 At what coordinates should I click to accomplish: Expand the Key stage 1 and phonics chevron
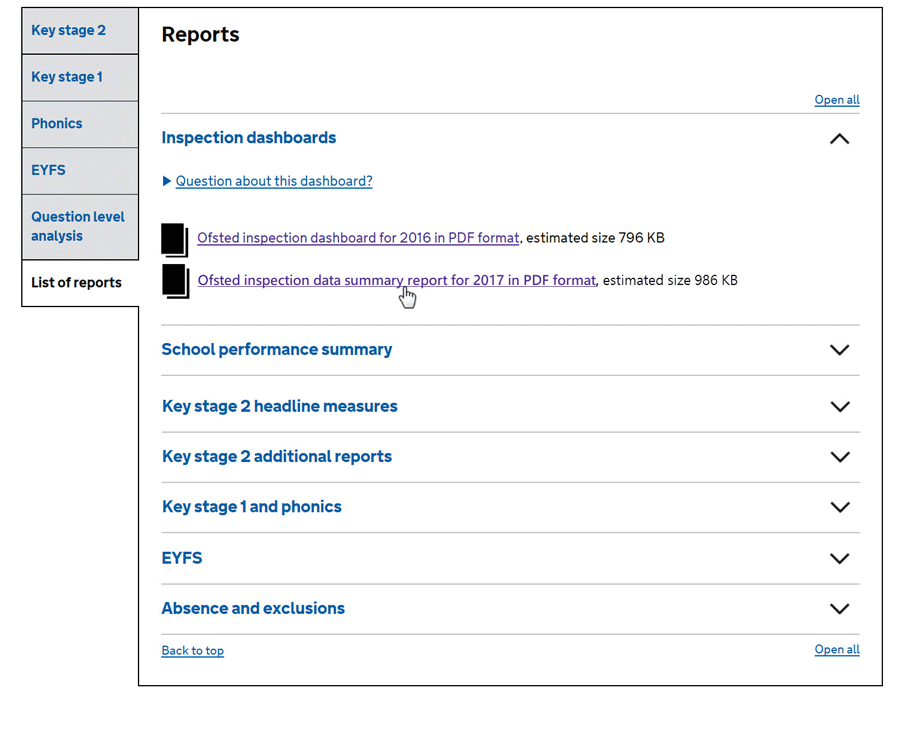(x=840, y=507)
